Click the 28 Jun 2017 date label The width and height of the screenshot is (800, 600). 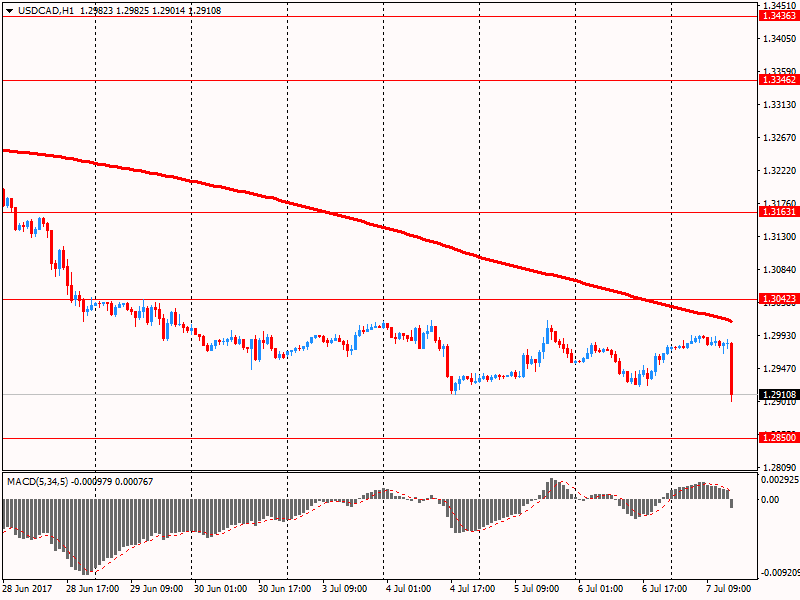click(27, 589)
